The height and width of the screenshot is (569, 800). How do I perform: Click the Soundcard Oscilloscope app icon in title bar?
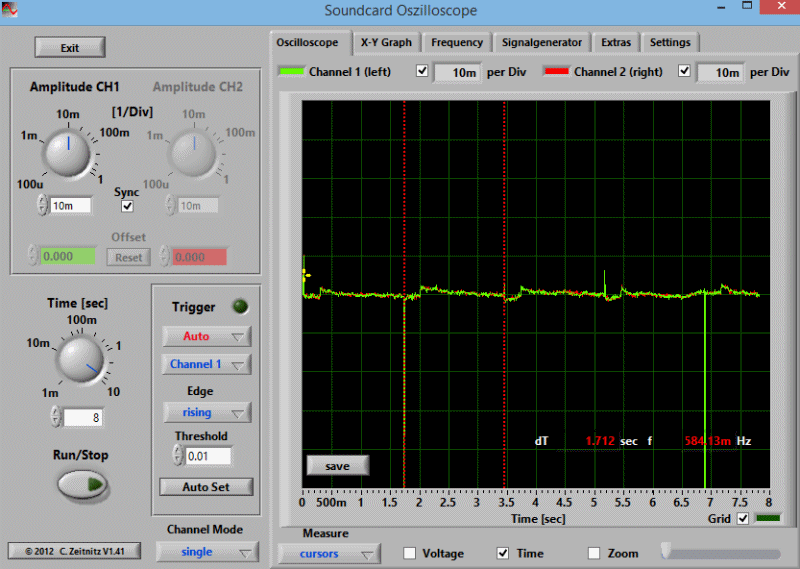click(9, 10)
